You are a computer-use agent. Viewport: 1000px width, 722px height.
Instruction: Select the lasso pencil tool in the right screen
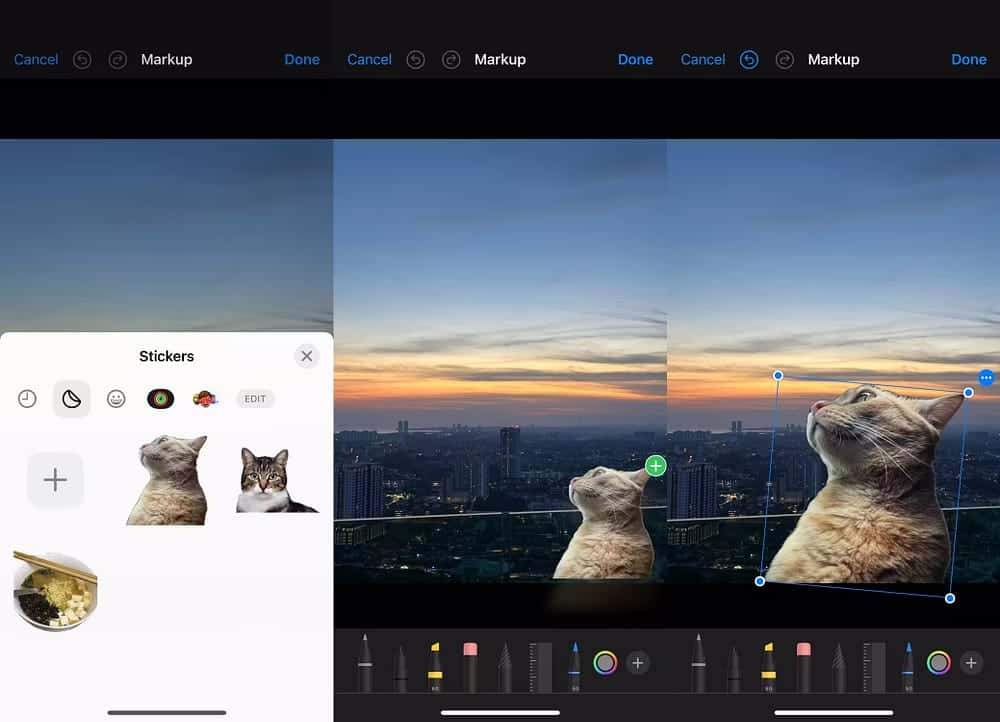pyautogui.click(x=838, y=667)
